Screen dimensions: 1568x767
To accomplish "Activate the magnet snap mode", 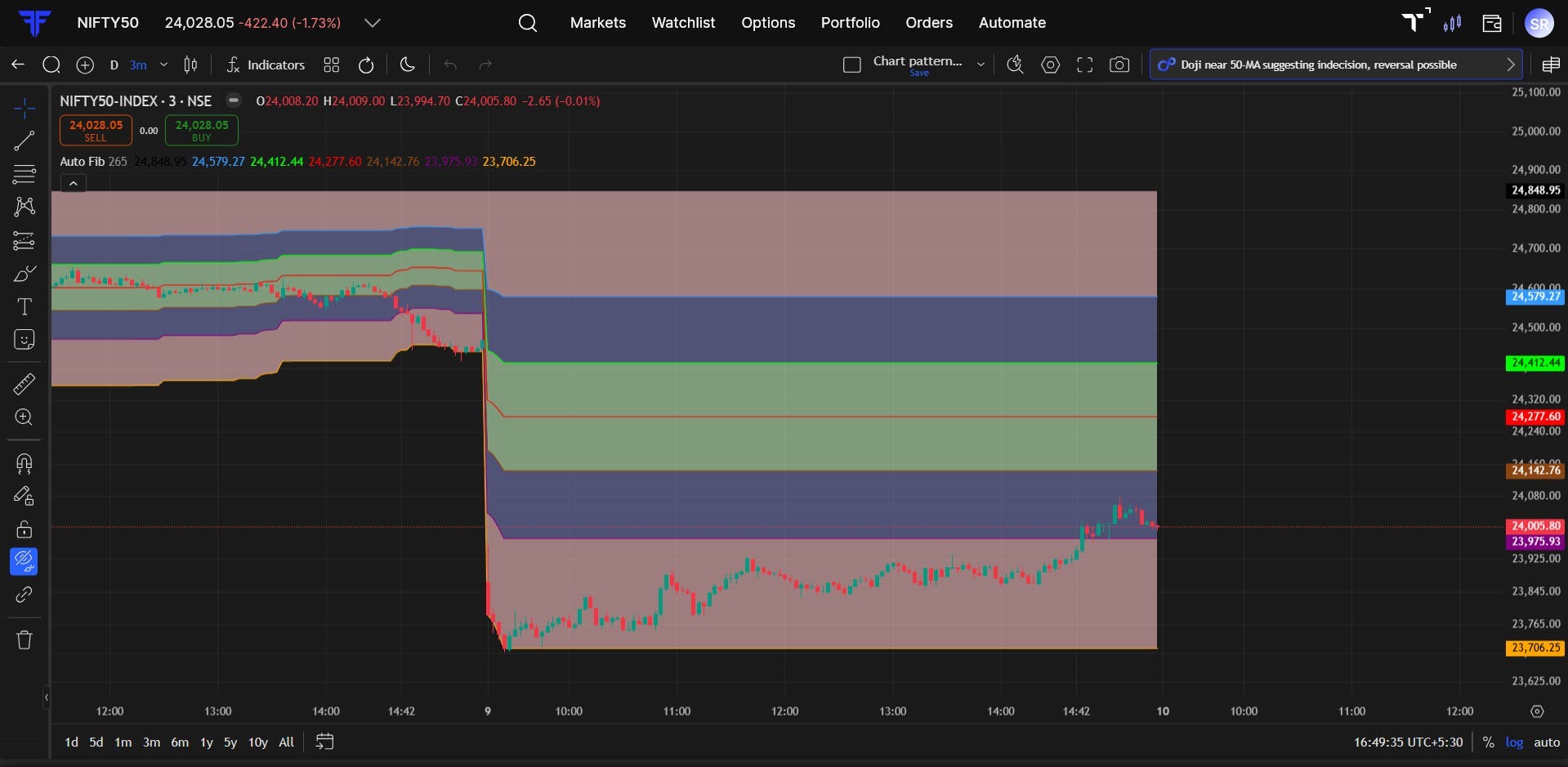I will (x=25, y=464).
